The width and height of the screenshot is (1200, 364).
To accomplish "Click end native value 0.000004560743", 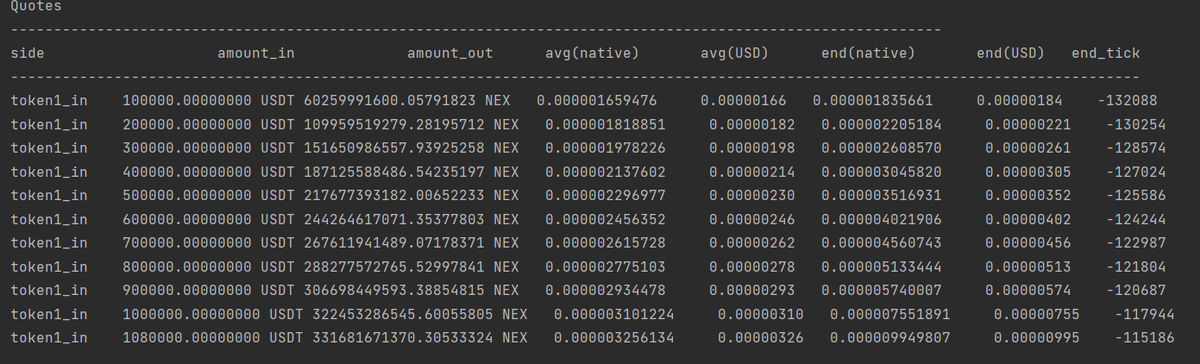I will pos(882,243).
